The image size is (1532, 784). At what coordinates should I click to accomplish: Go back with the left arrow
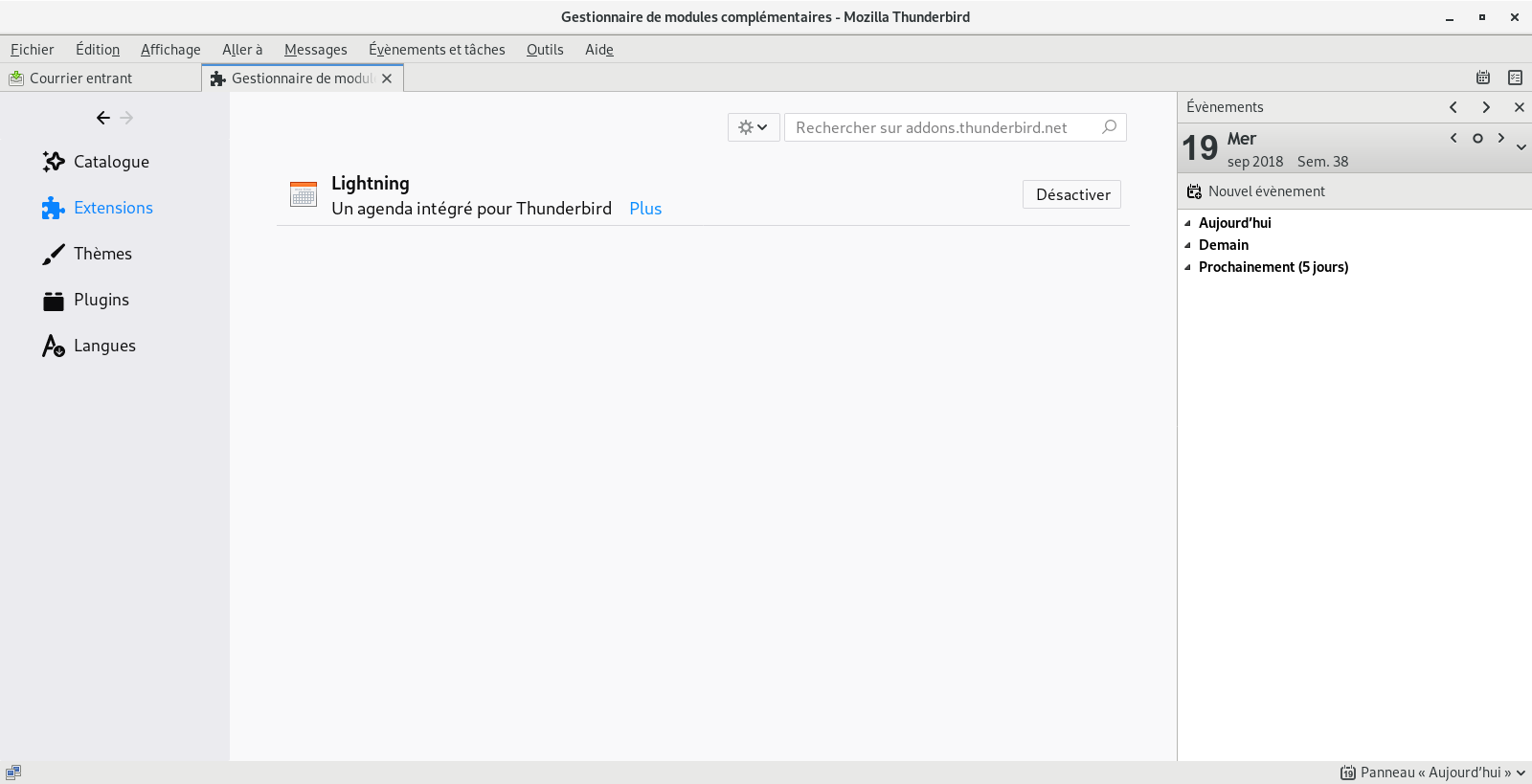103,118
